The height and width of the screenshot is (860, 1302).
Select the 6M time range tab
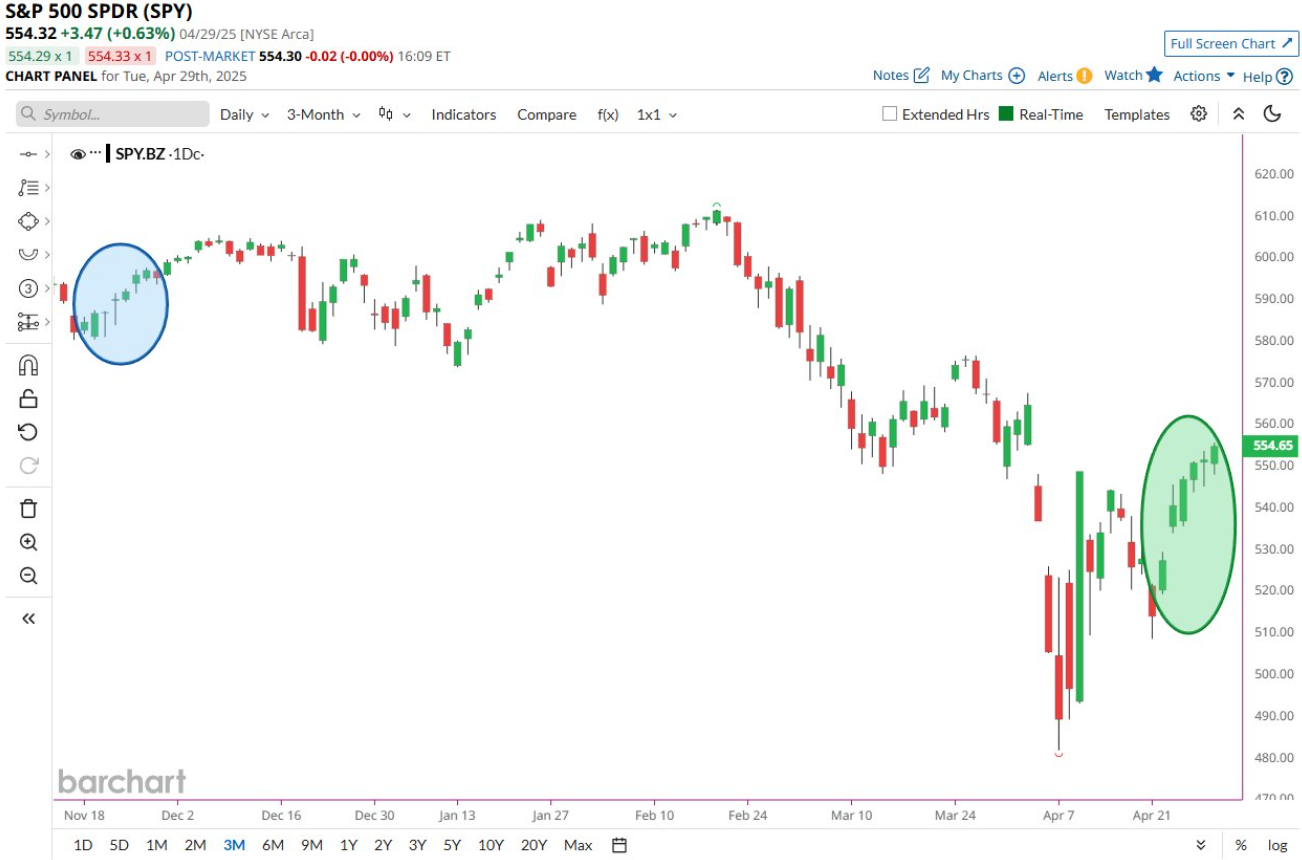[x=273, y=845]
